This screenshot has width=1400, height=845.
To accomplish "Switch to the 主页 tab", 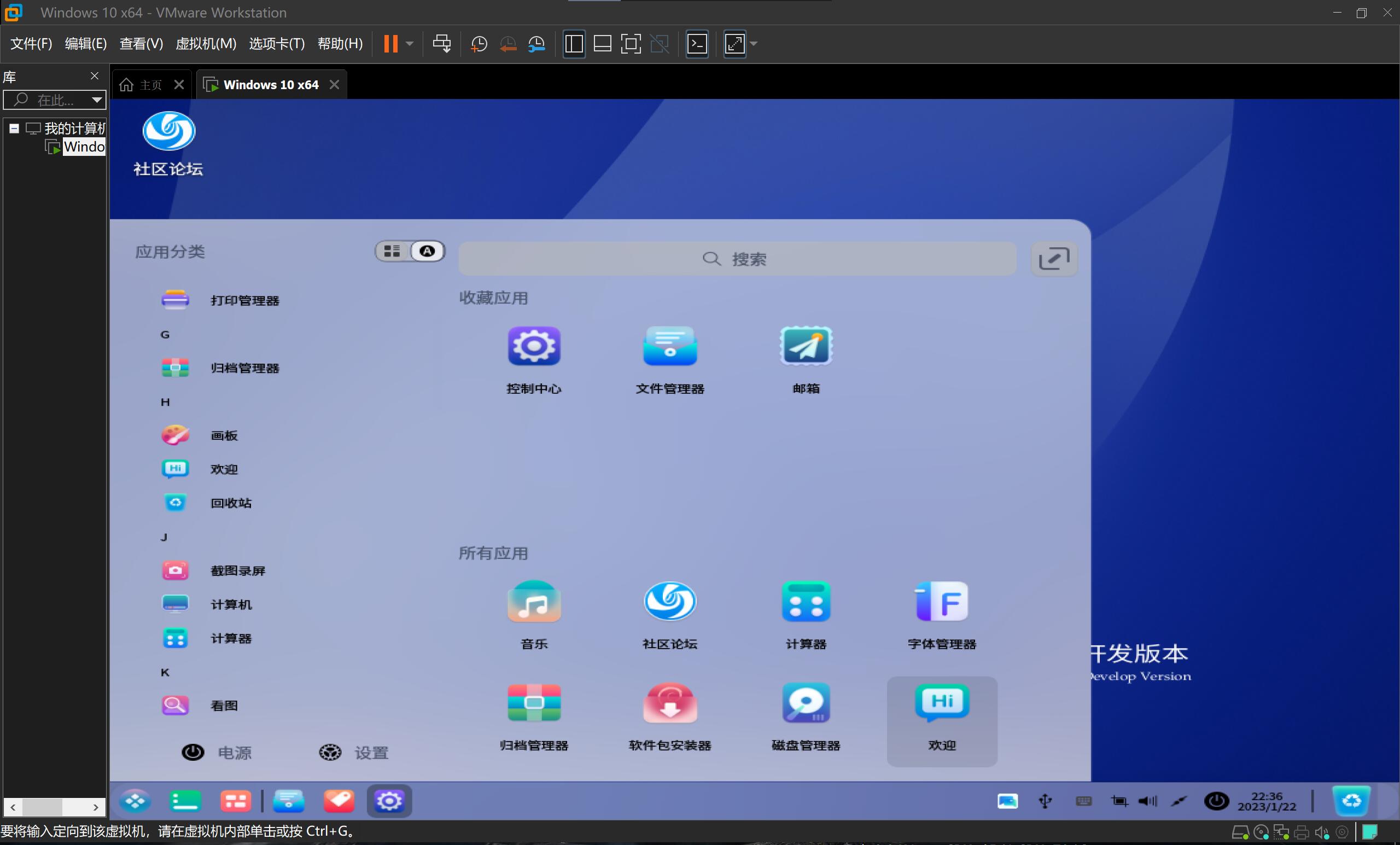I will pyautogui.click(x=150, y=85).
